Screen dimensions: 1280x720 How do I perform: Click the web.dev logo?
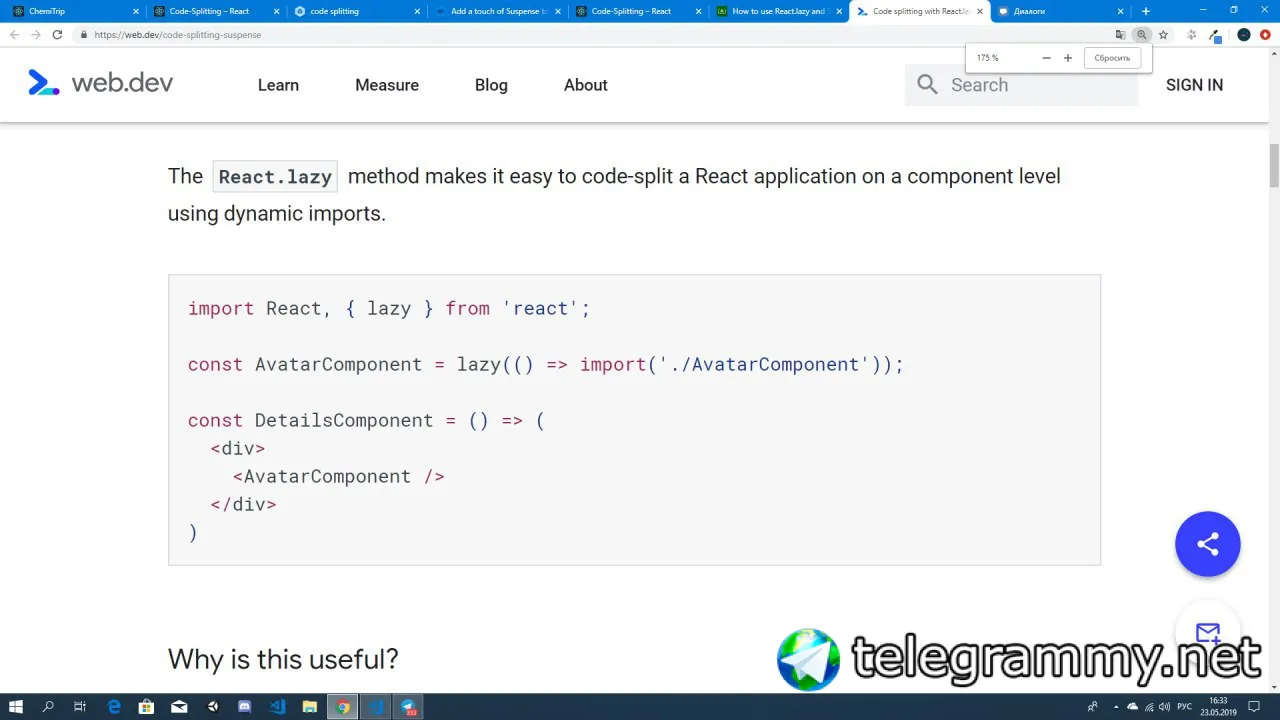tap(100, 84)
